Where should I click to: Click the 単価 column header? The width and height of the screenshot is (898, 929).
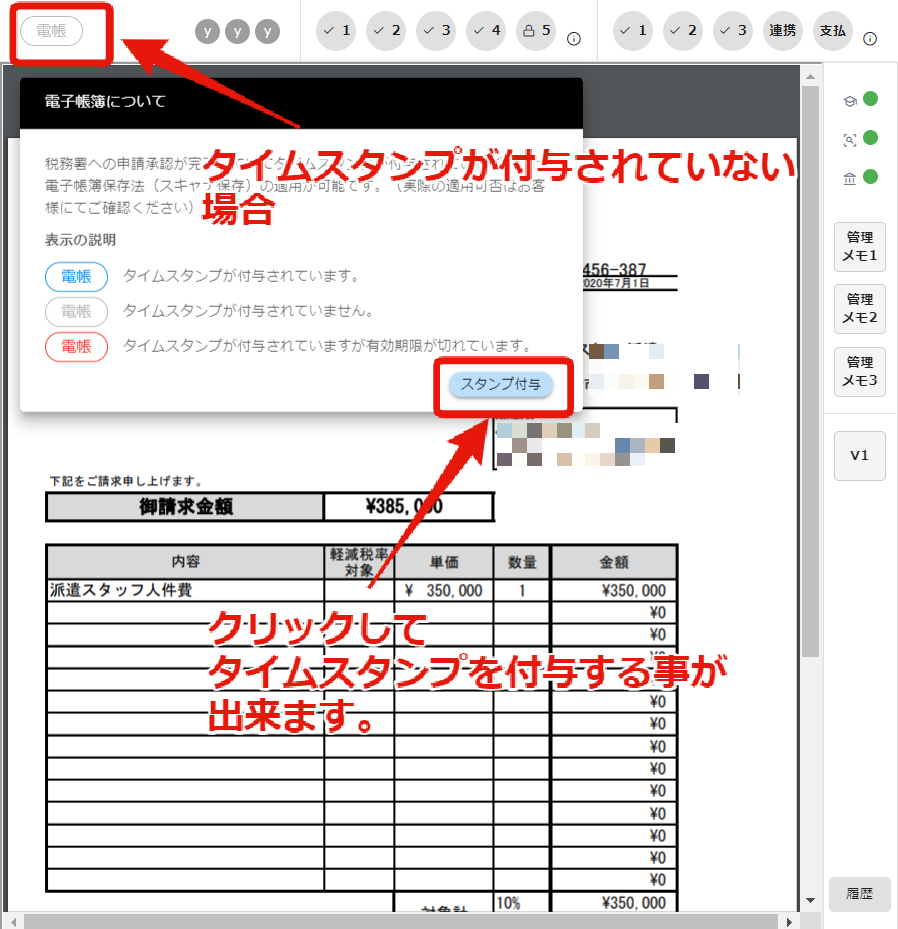[444, 562]
